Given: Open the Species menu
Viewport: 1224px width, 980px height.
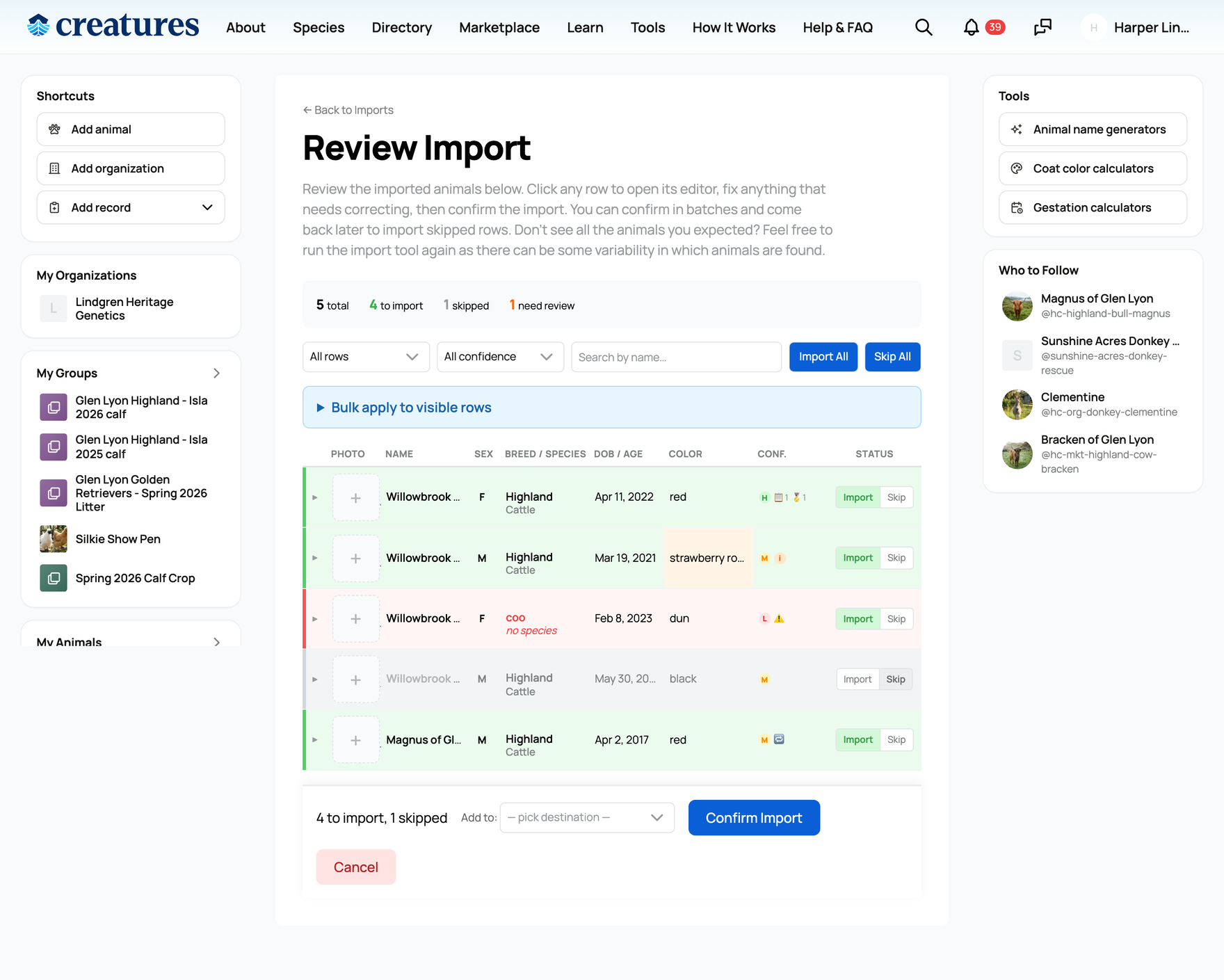Looking at the screenshot, I should point(319,28).
